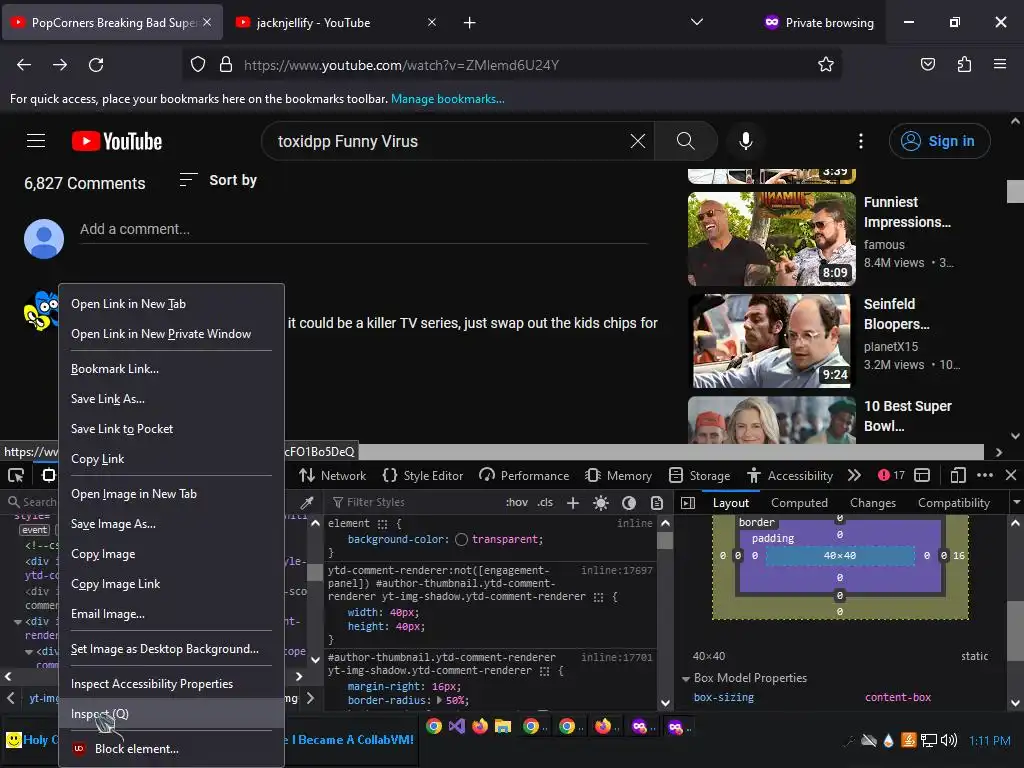Select Save Image As... entry
The image size is (1024, 768).
[x=171, y=524]
